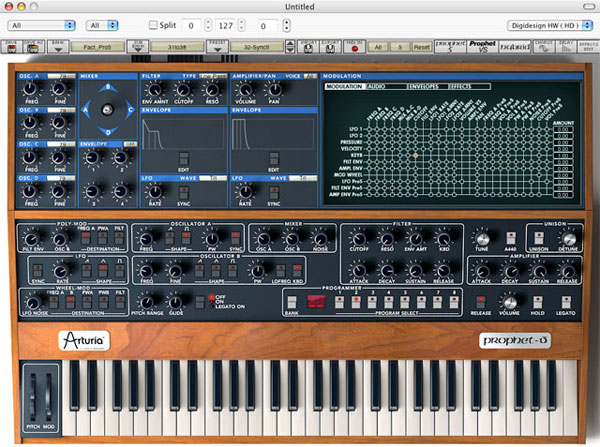Click mixer joystick arrow C
This screenshot has height=447, width=600.
tap(130, 110)
